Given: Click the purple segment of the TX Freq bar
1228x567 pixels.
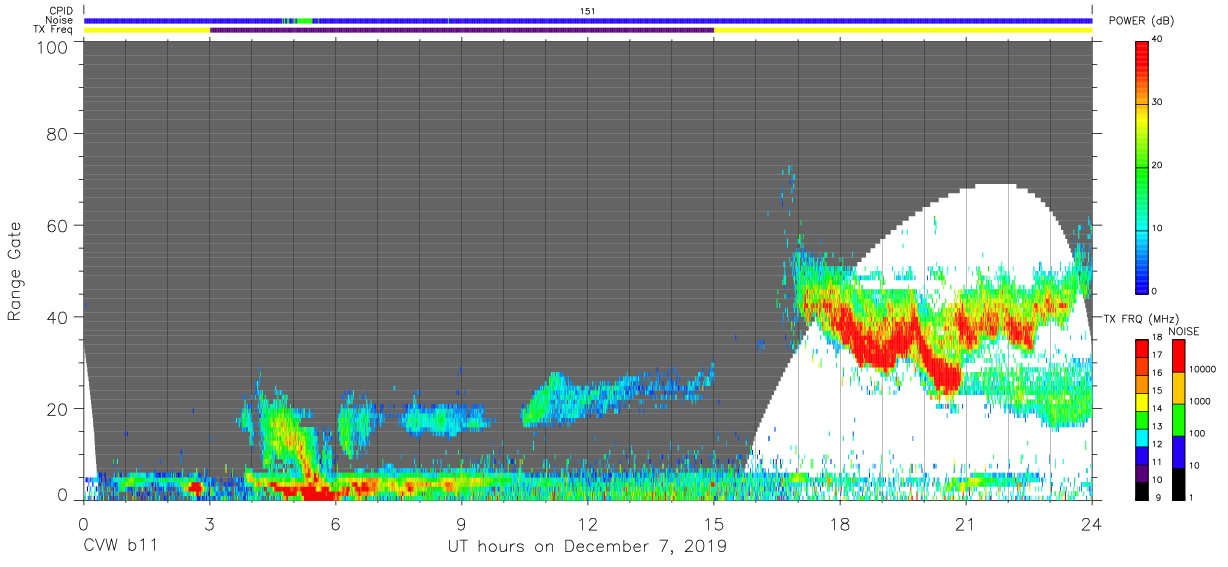Looking at the screenshot, I should [x=462, y=30].
